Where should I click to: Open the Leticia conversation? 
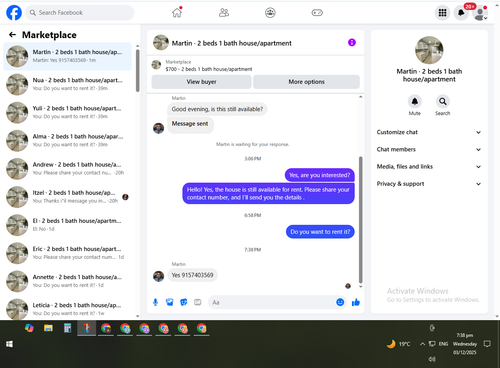pyautogui.click(x=67, y=309)
